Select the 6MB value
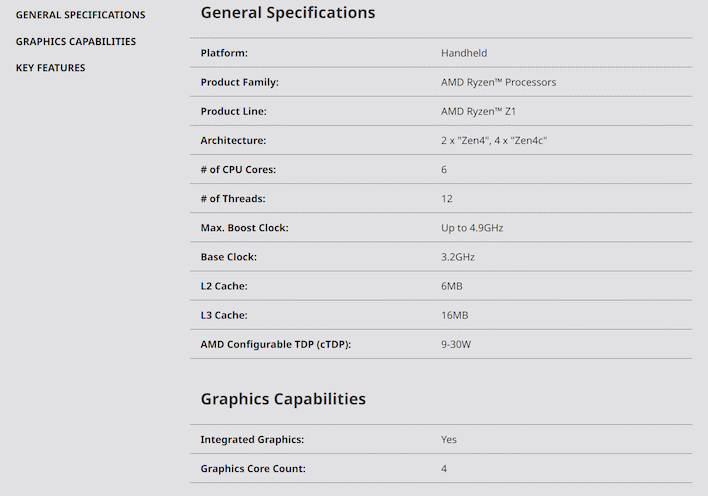This screenshot has width=708, height=496. click(x=452, y=286)
